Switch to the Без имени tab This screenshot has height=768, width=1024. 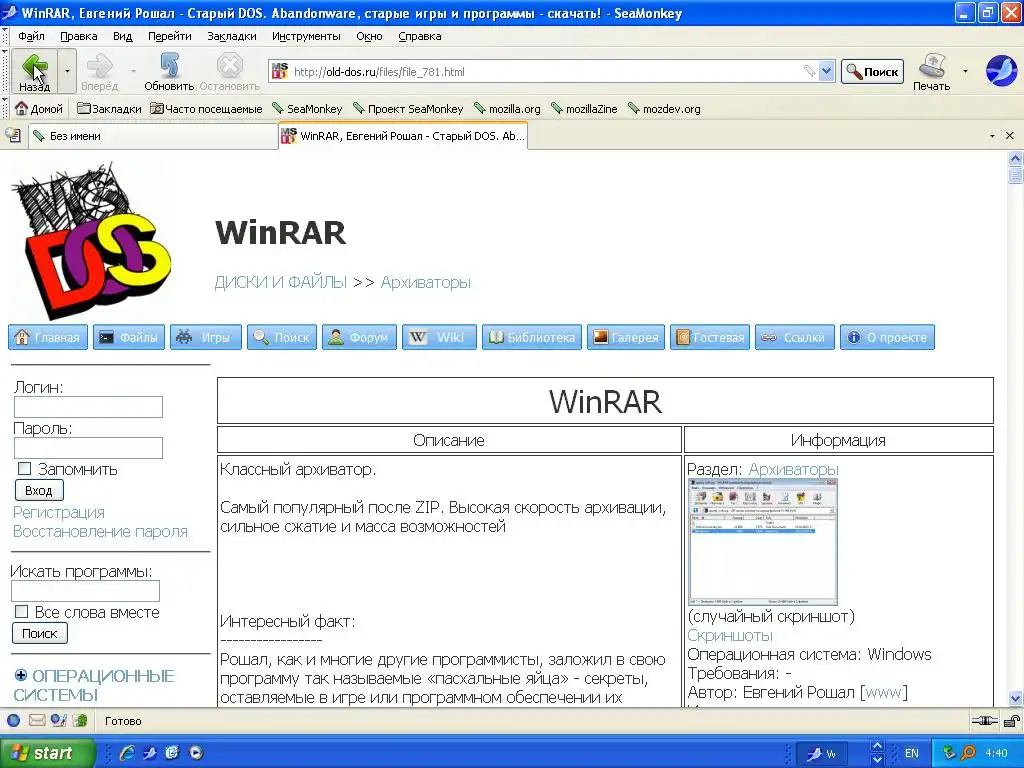click(153, 136)
